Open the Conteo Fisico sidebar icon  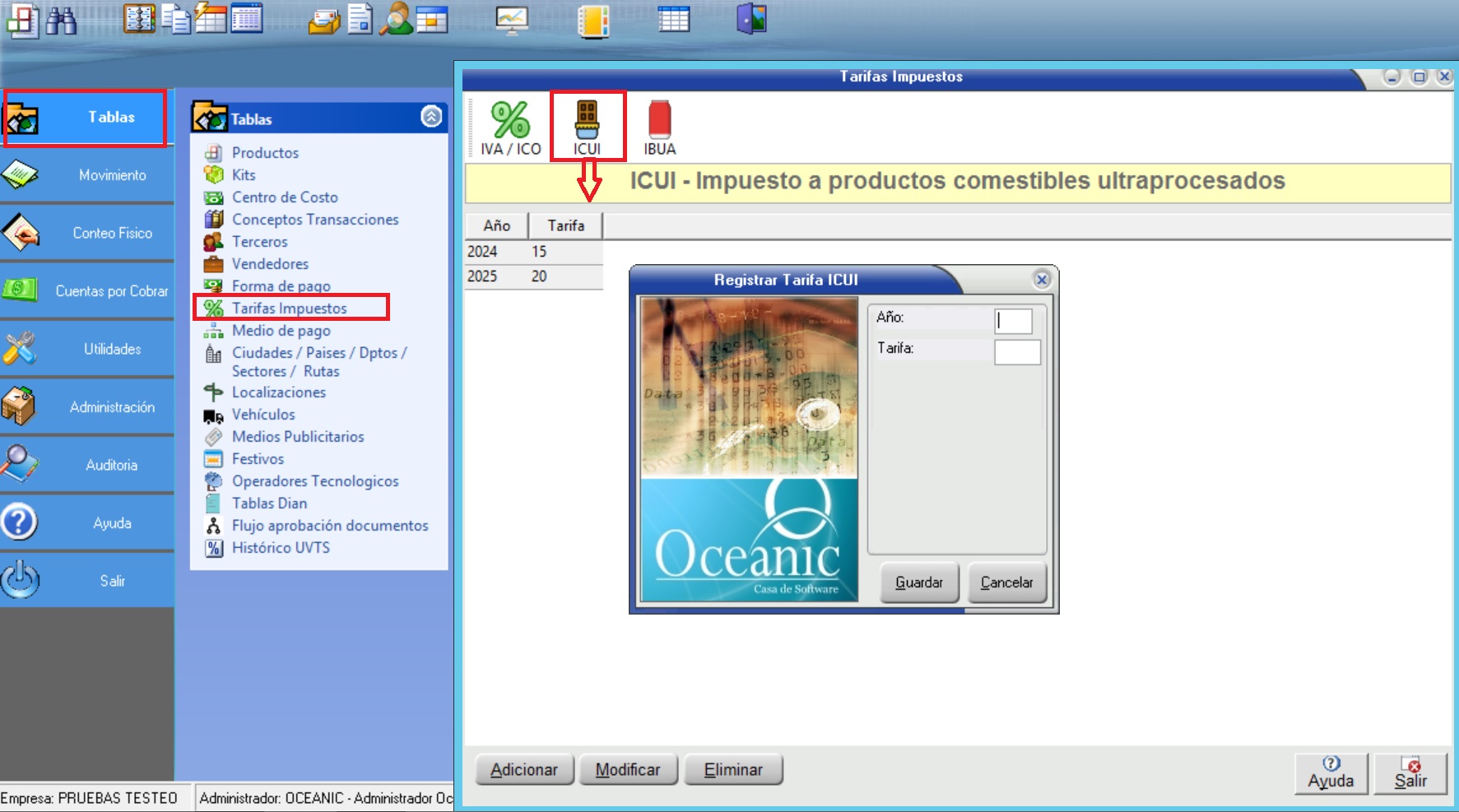(21, 233)
